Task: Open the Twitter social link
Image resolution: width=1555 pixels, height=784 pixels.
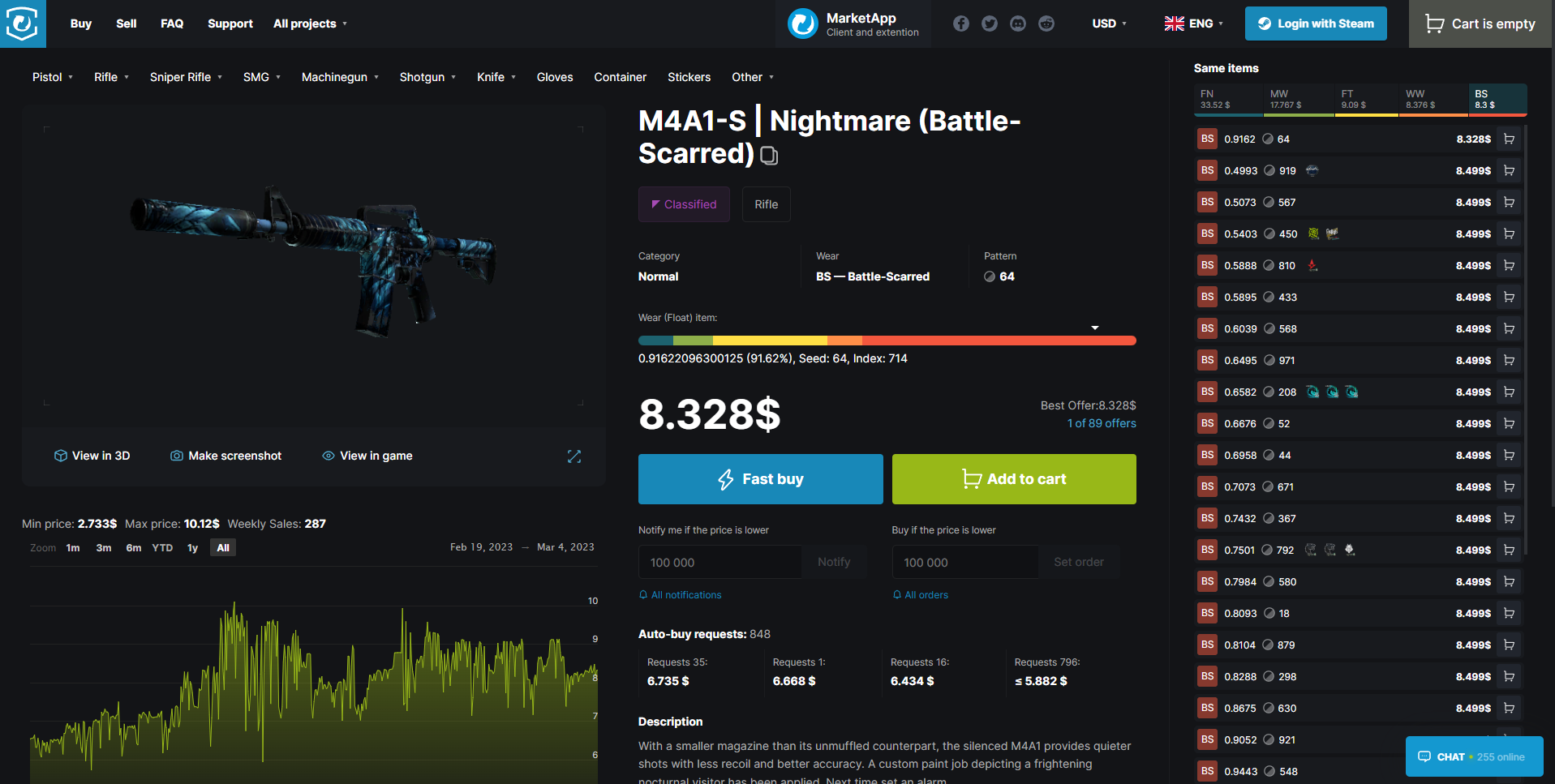Action: (x=990, y=24)
